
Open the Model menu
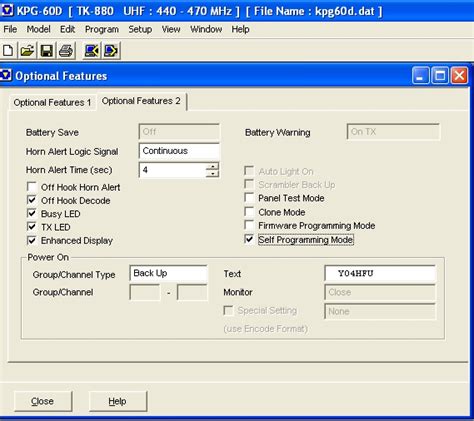[x=39, y=29]
